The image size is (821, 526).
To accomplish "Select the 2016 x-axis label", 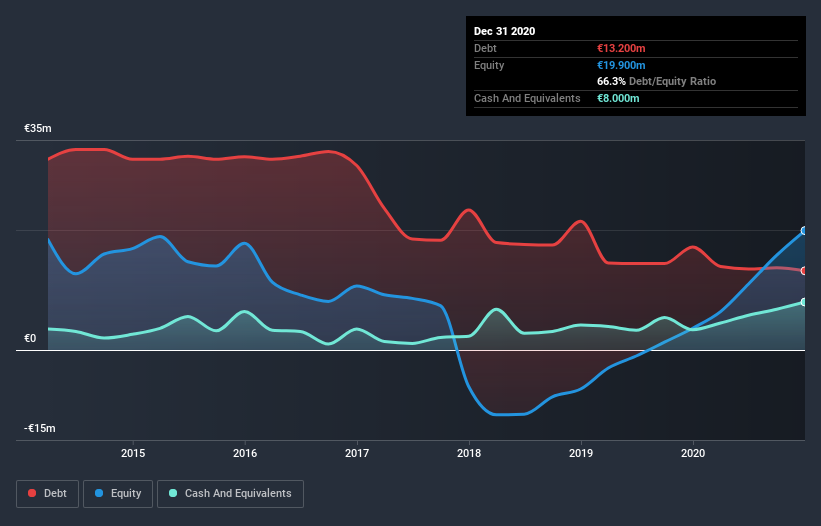I will (245, 453).
